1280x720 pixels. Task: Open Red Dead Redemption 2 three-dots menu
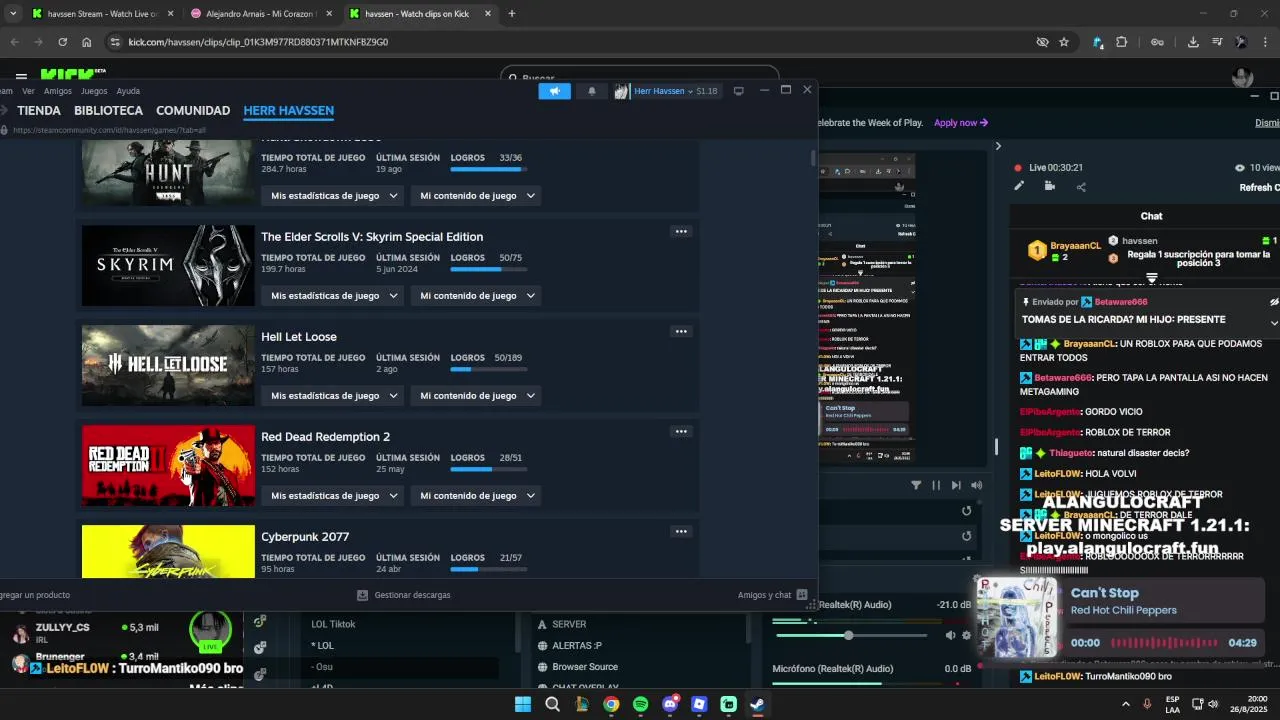click(681, 431)
